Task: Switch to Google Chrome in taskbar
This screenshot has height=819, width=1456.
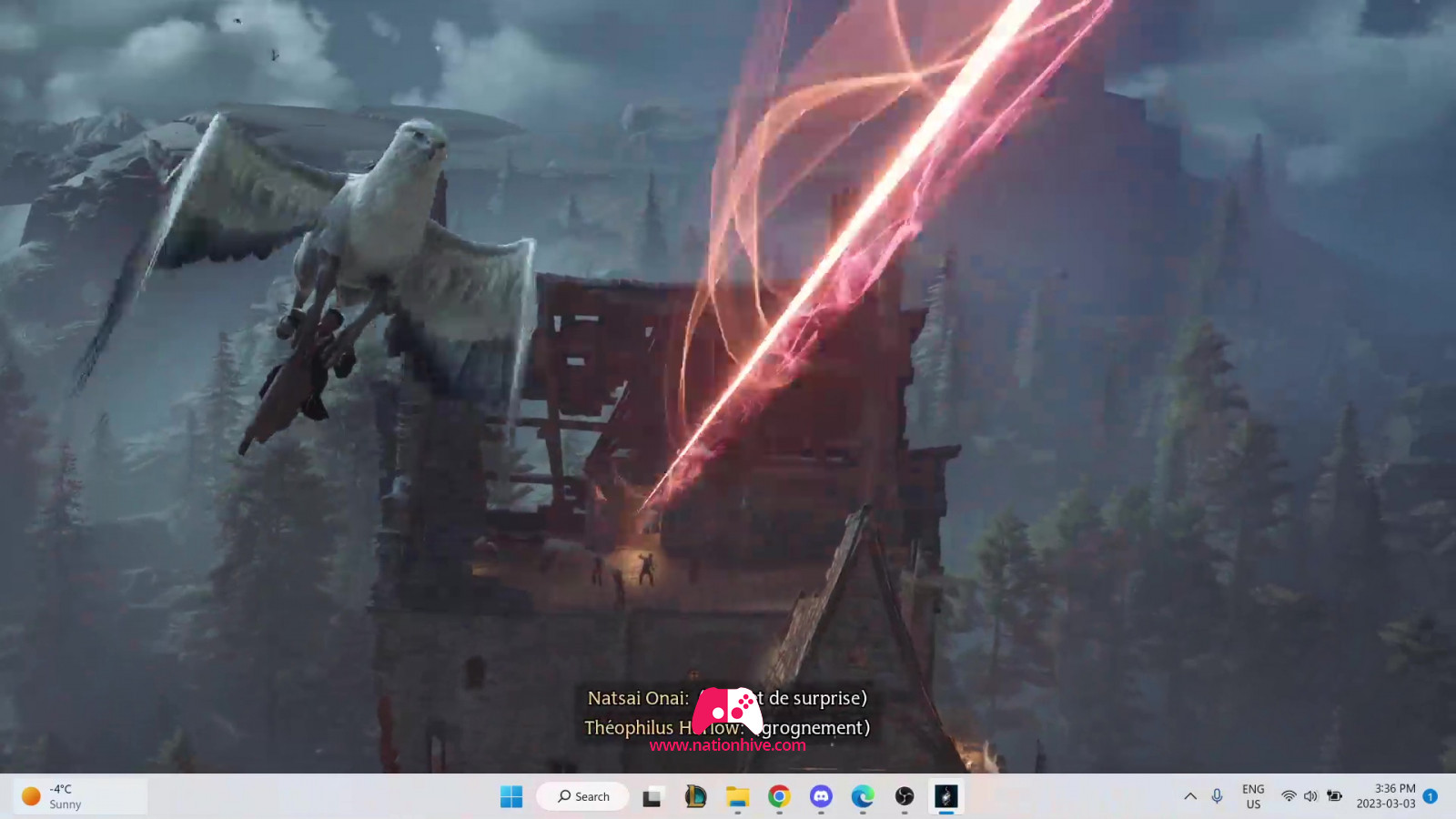Action: pyautogui.click(x=779, y=796)
